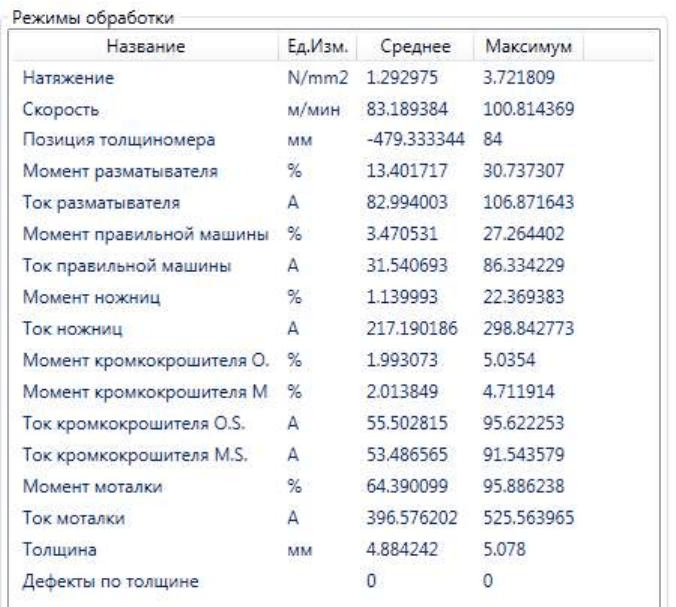The height and width of the screenshot is (607, 676).
Task: Click the value 91.543579
Action: pyautogui.click(x=523, y=454)
